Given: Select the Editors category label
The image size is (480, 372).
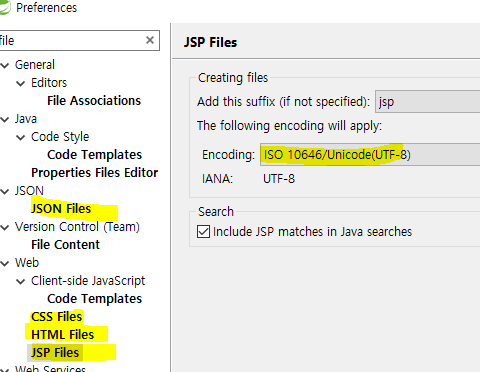Looking at the screenshot, I should click(x=49, y=83).
